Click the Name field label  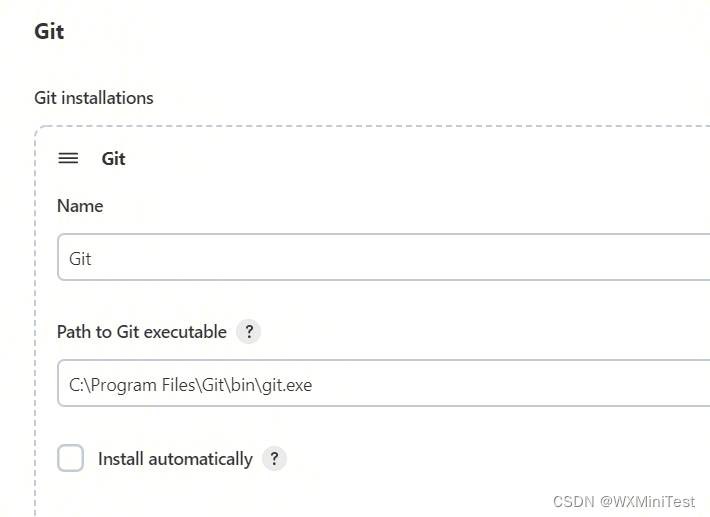[80, 206]
